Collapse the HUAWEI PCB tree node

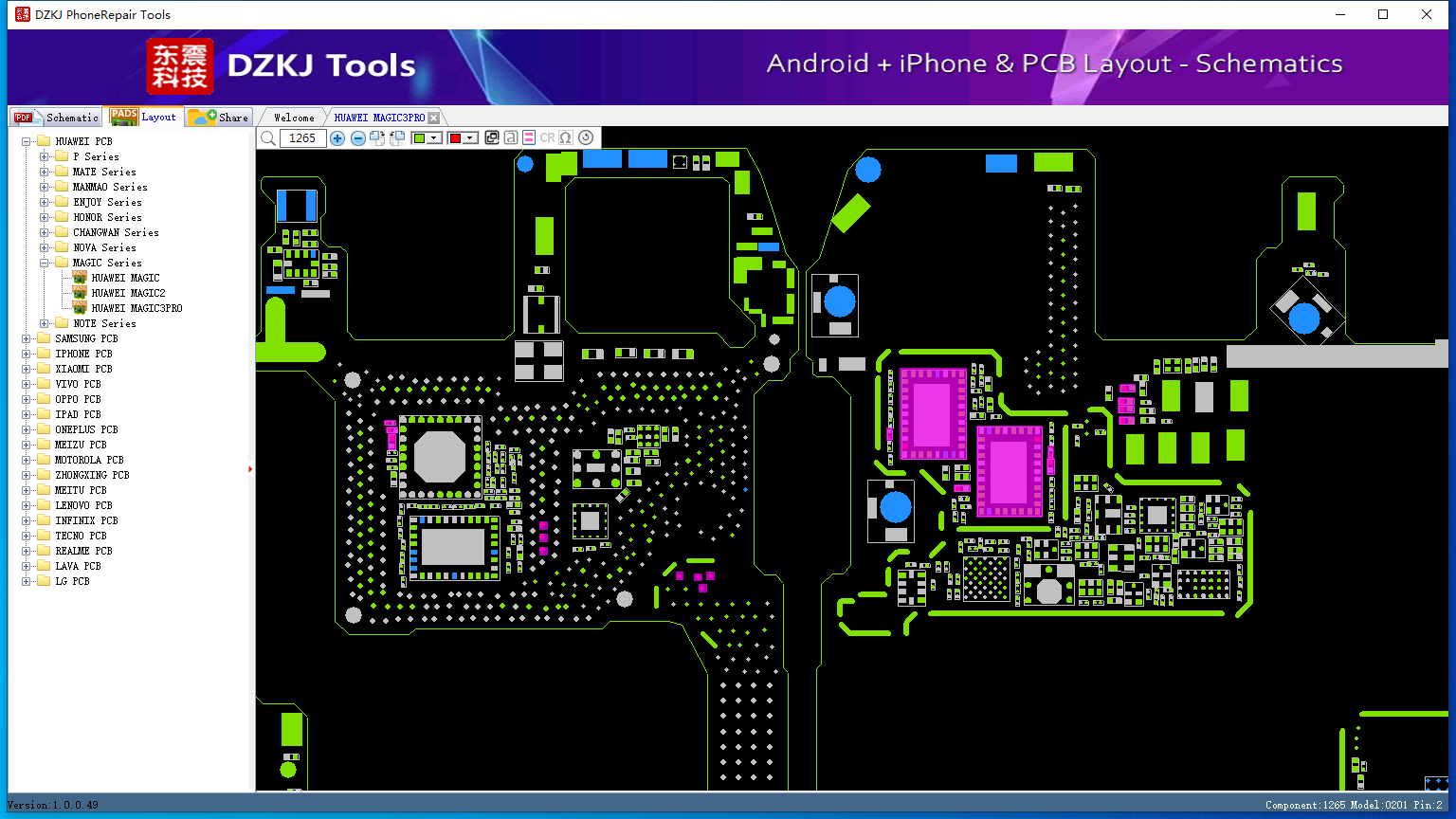tap(26, 141)
